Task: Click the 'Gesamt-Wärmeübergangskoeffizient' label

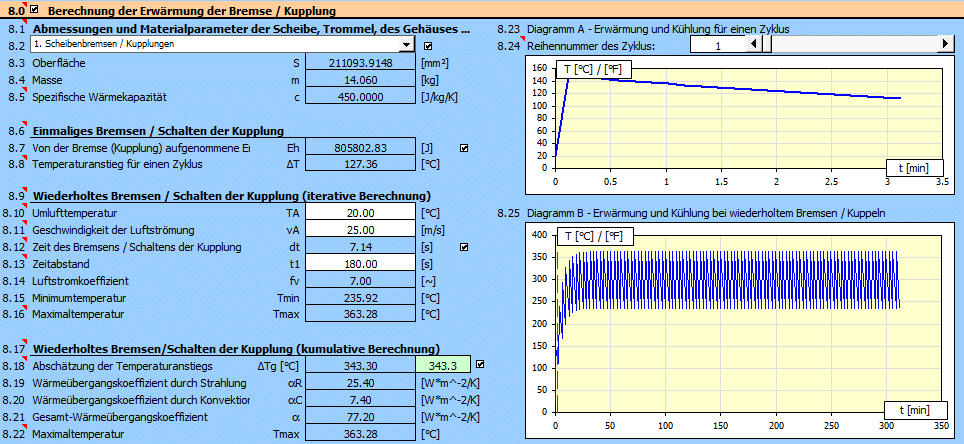Action: (120, 418)
